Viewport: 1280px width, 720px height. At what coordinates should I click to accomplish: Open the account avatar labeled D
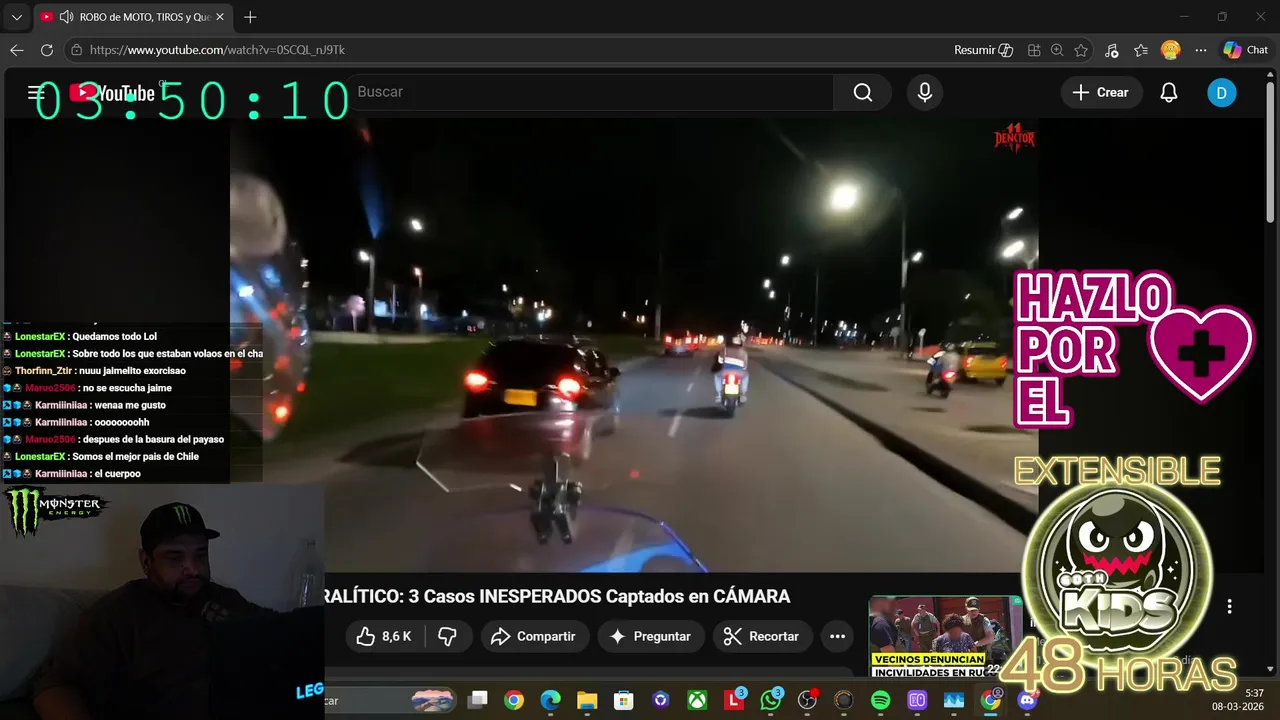[x=1221, y=93]
